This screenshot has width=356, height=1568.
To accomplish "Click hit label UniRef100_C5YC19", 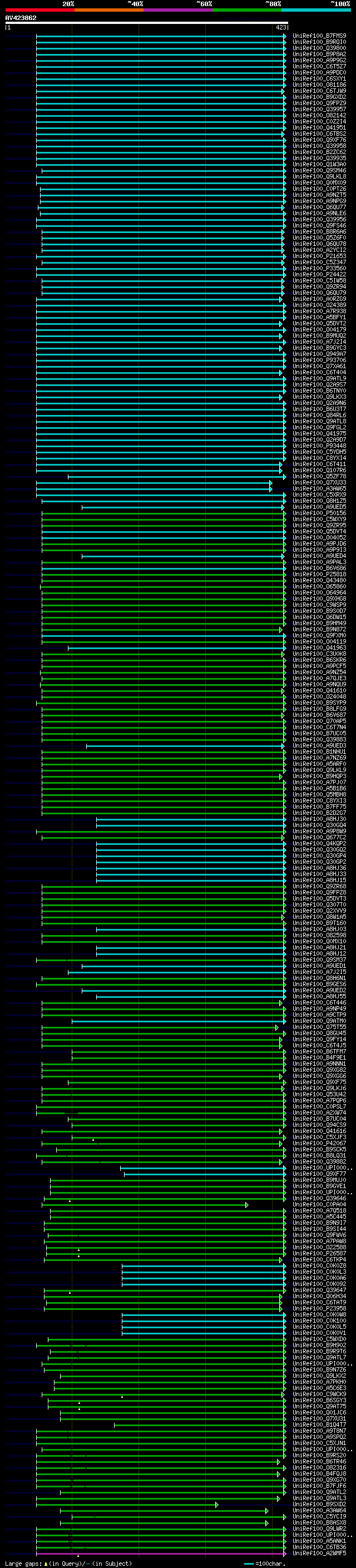I will pyautogui.click(x=319, y=1516).
